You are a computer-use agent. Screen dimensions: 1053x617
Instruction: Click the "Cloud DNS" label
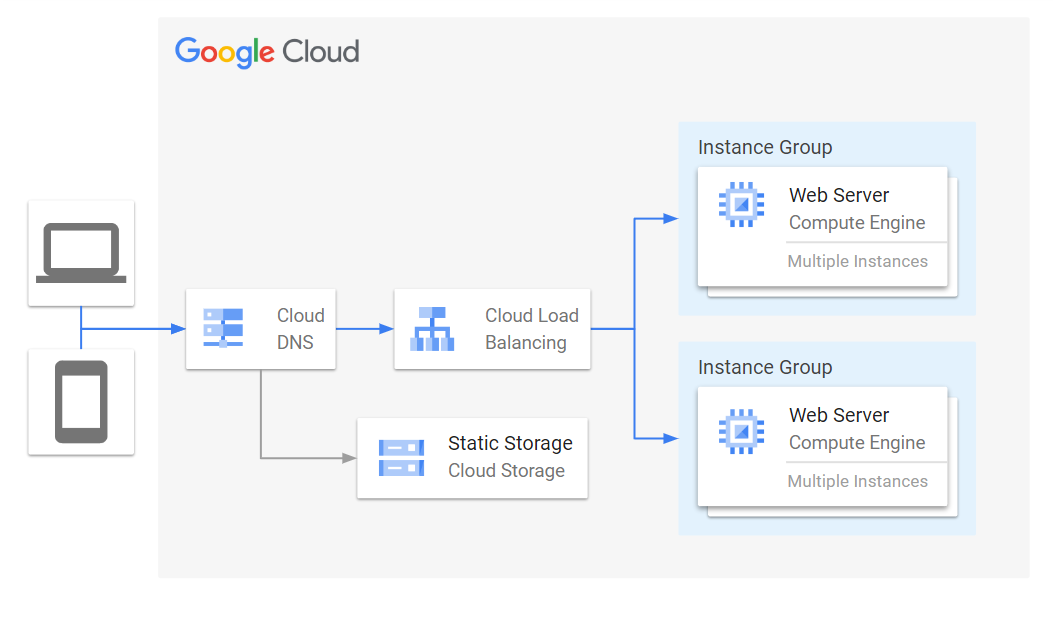pos(300,329)
